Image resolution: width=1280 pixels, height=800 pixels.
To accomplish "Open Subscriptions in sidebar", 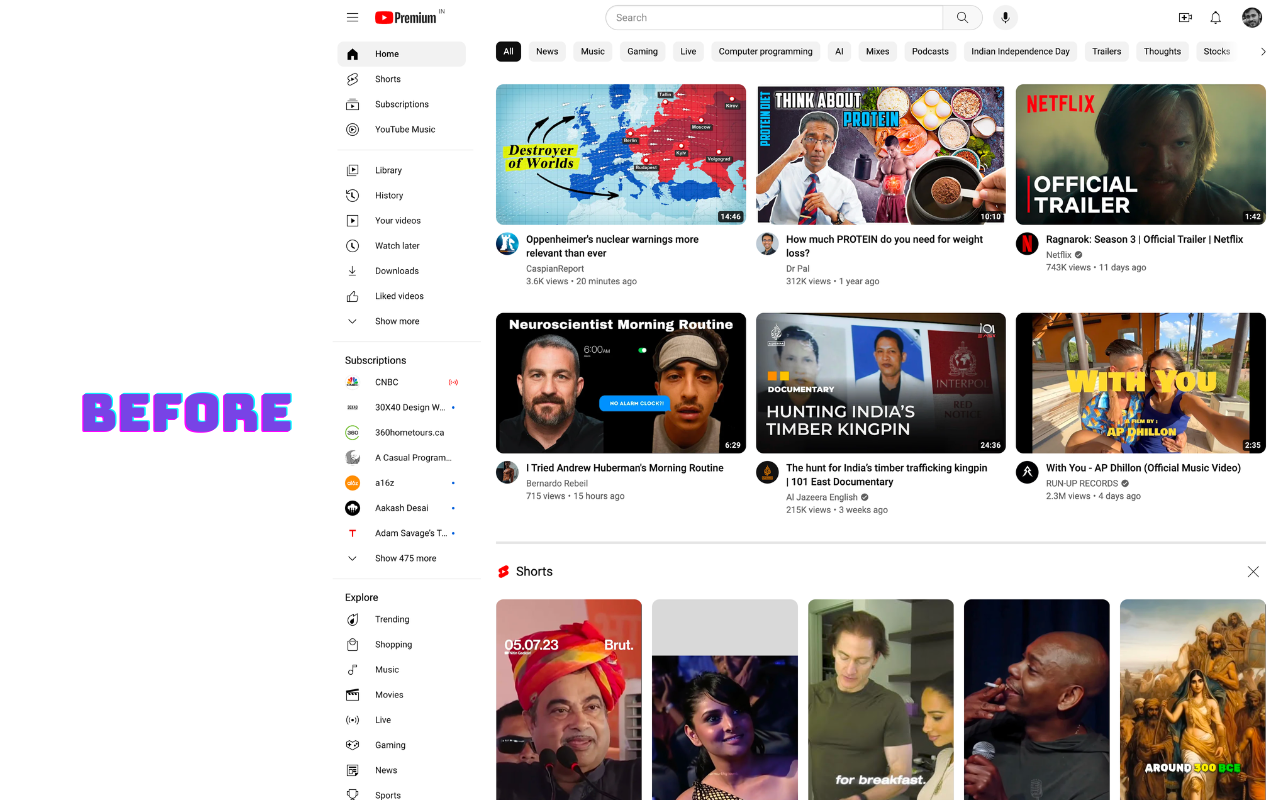I will click(x=401, y=104).
